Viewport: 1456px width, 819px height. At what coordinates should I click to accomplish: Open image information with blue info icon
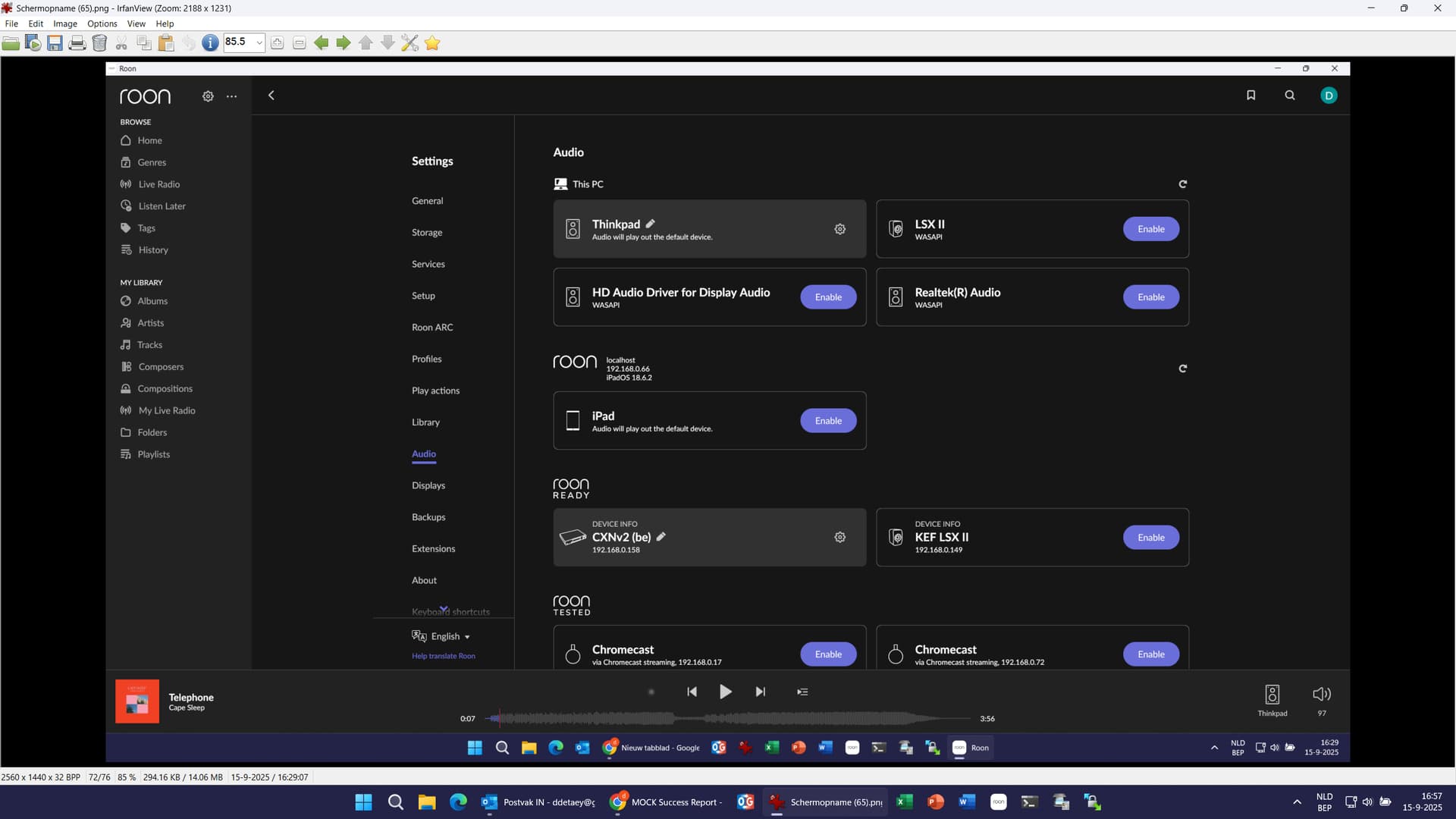click(x=210, y=43)
